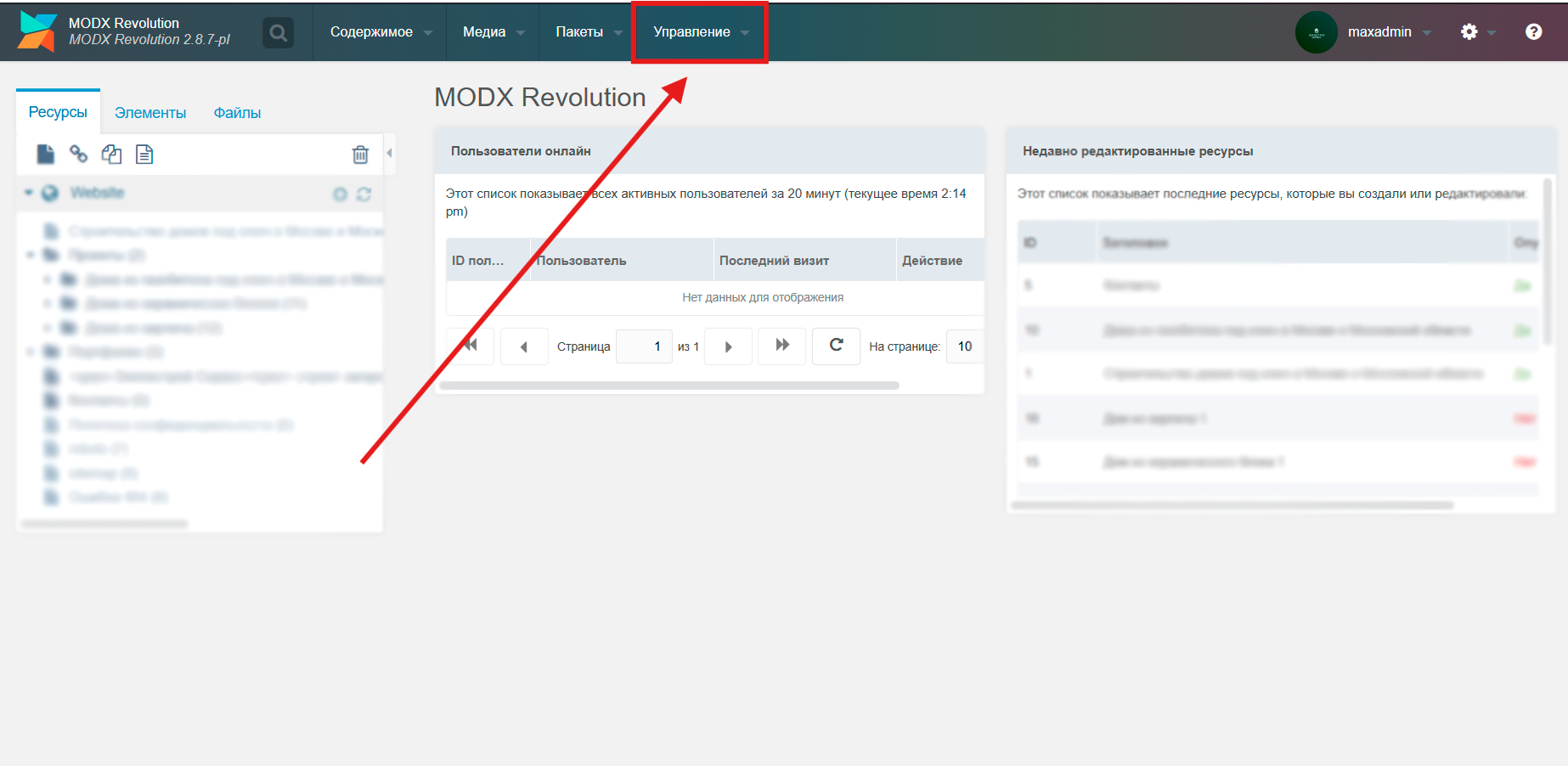Screen dimensions: 1568x766
Task: Click the refresh button in users pagination
Action: tap(836, 346)
